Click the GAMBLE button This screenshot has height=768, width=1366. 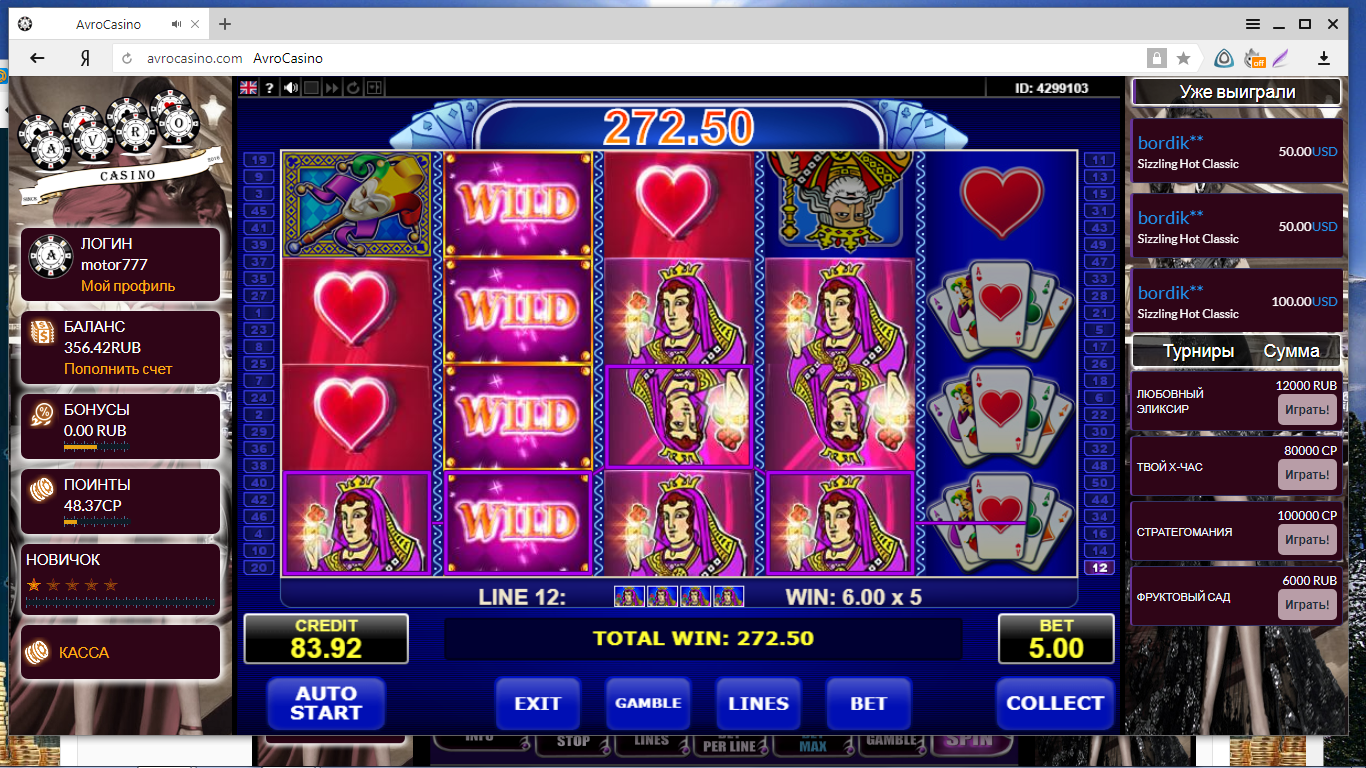pos(648,703)
